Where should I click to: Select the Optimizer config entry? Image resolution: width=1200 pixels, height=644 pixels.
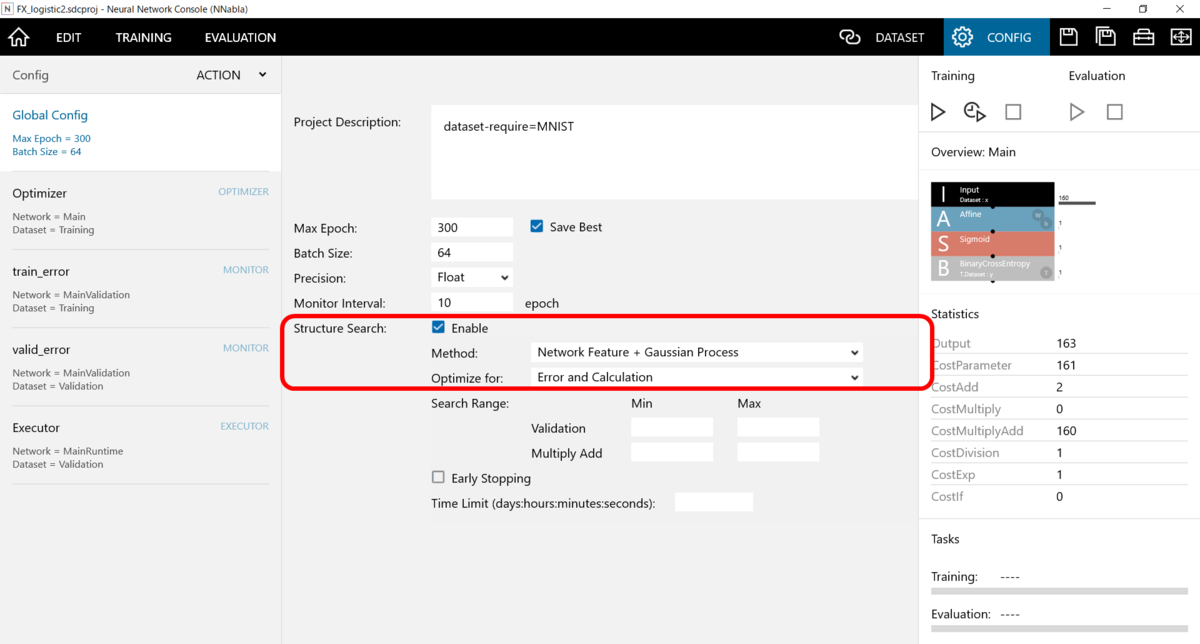[140, 210]
